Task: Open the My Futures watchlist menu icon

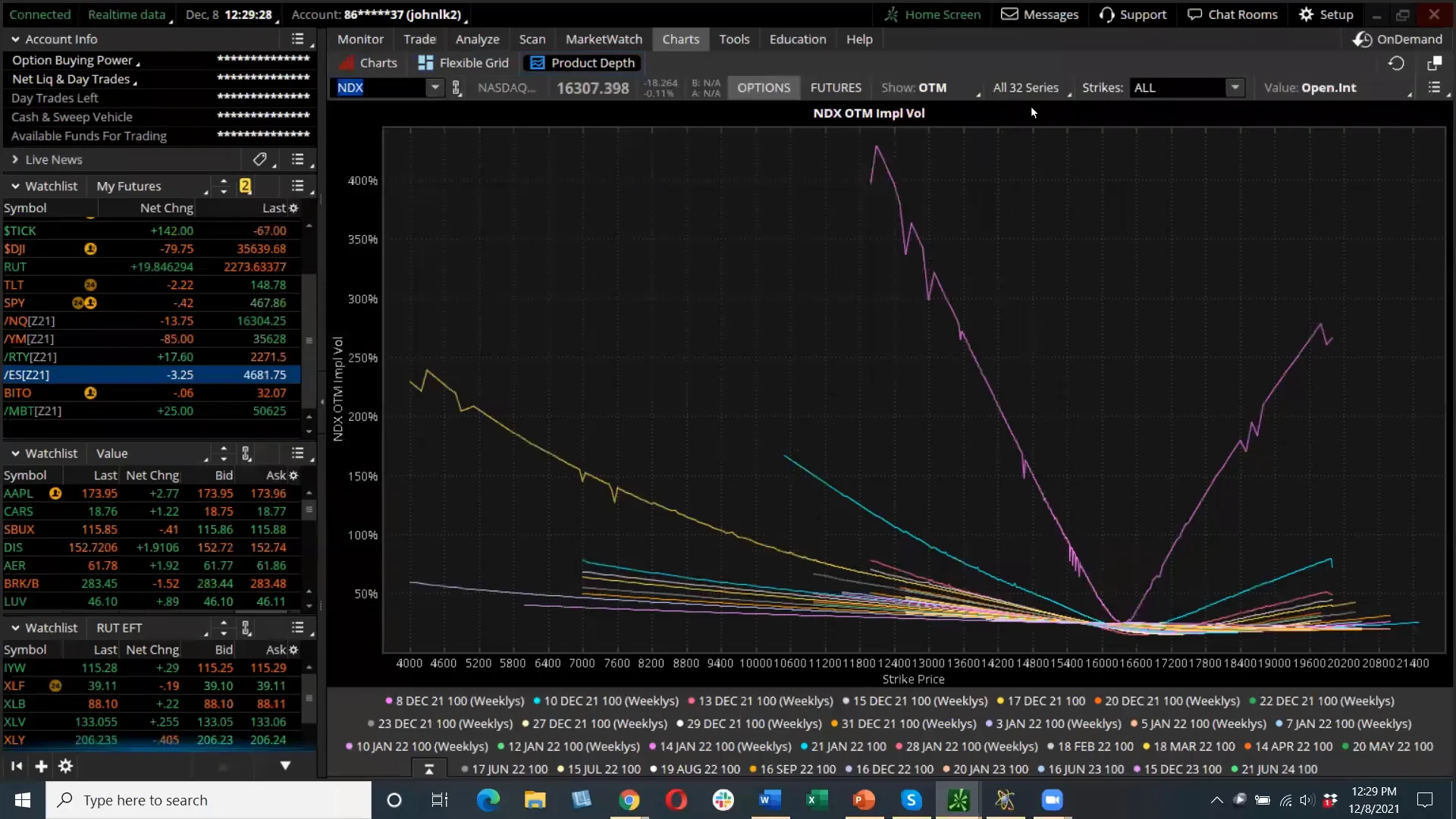Action: tap(298, 186)
